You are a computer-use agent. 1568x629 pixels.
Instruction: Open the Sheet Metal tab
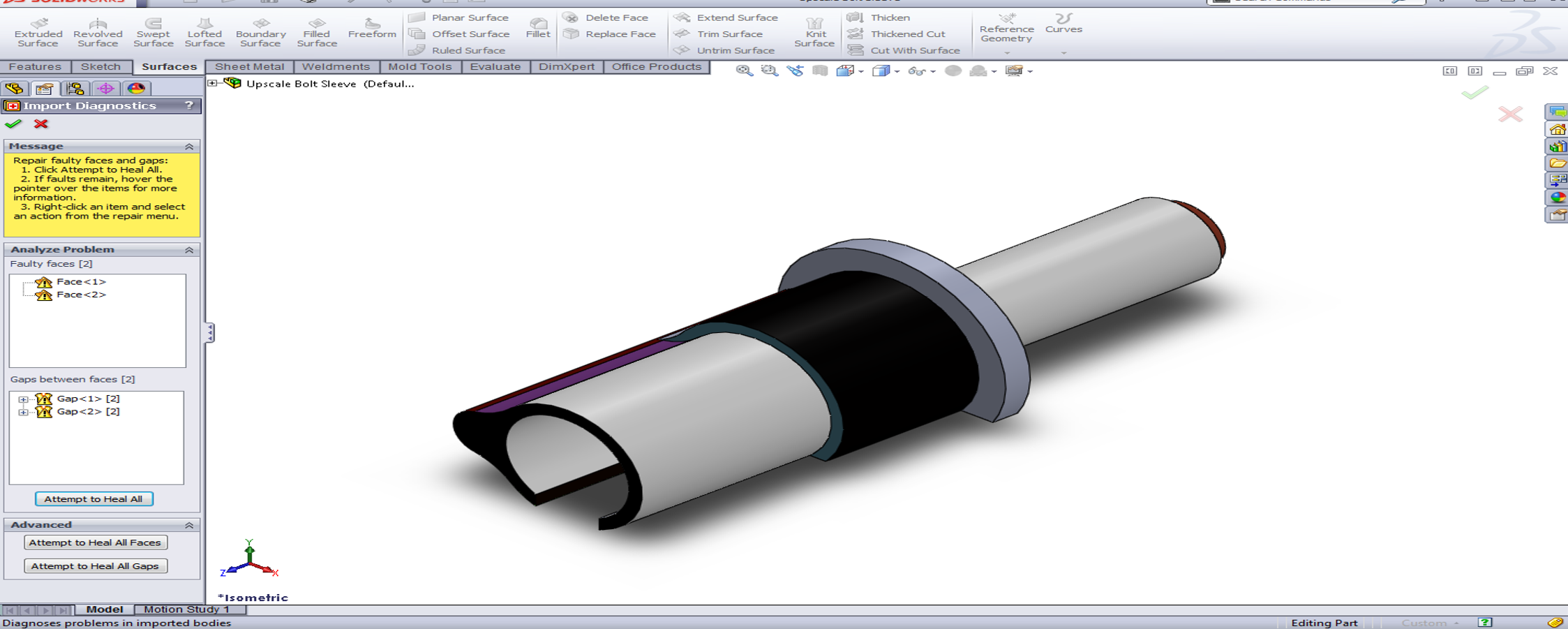tap(249, 67)
